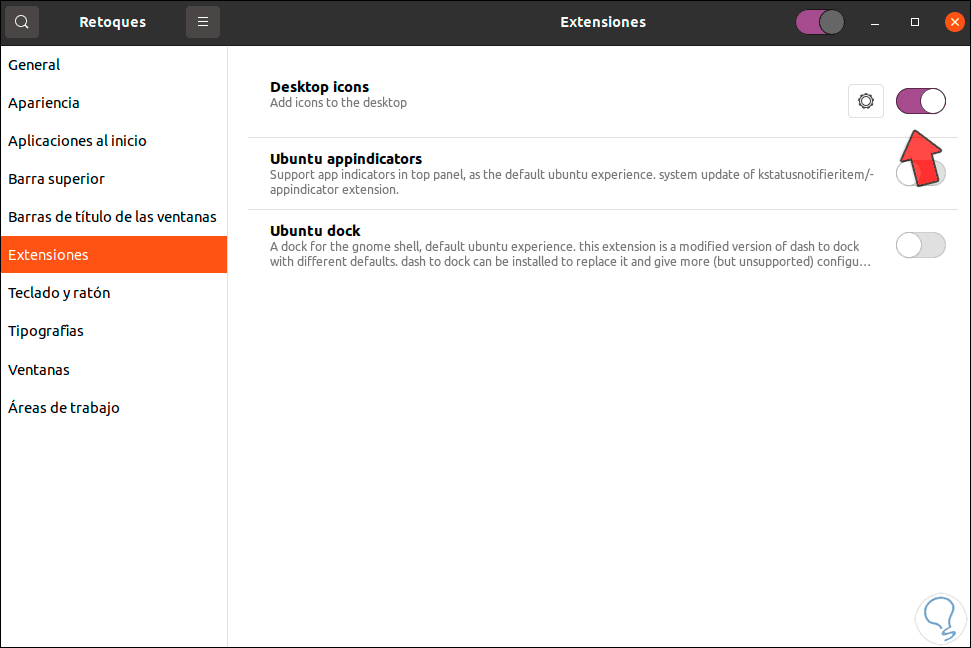Select the highlighted Extensiones entry
Screen dimensions: 971x648
(x=48, y=254)
